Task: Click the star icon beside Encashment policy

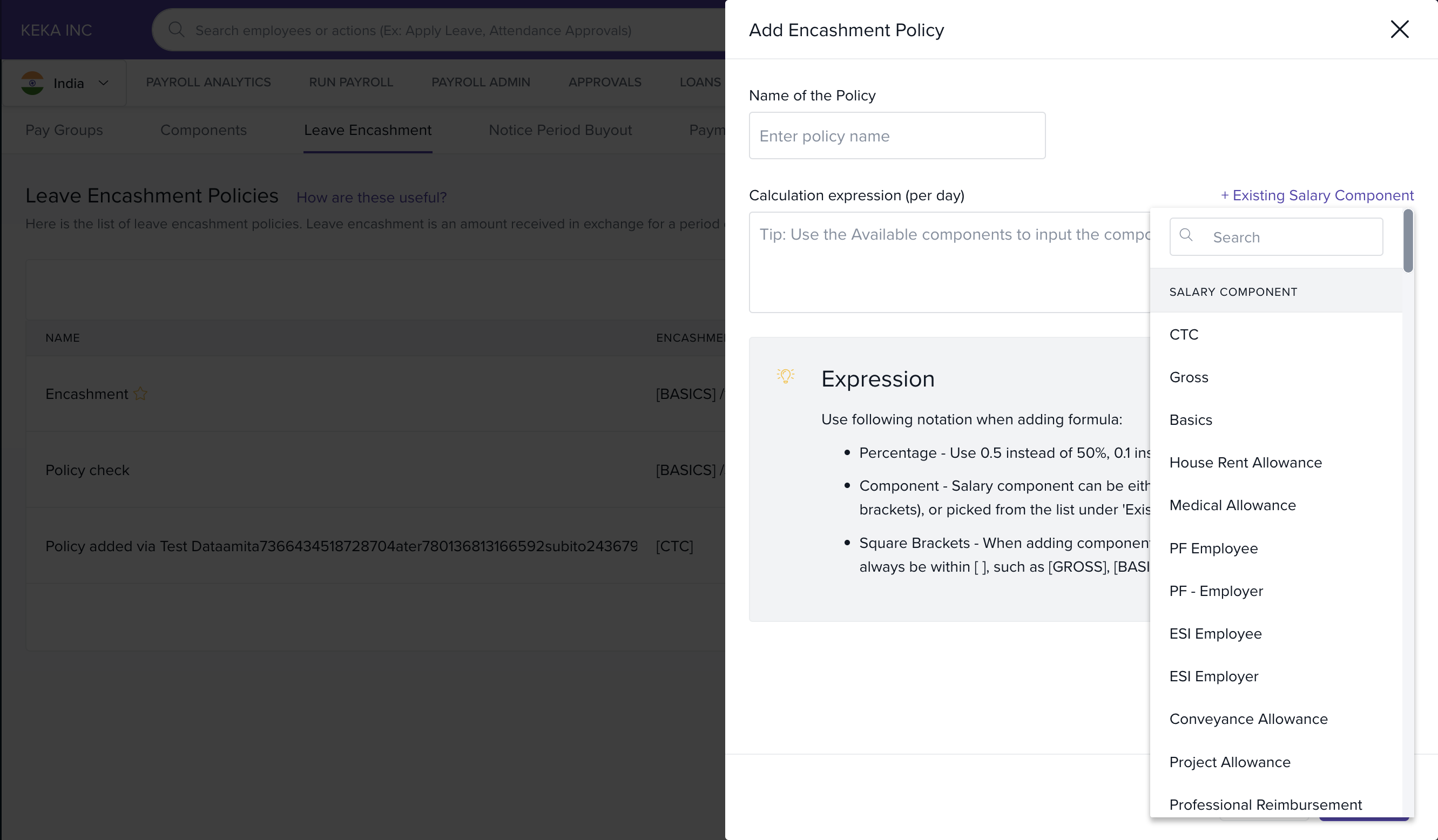Action: (140, 394)
